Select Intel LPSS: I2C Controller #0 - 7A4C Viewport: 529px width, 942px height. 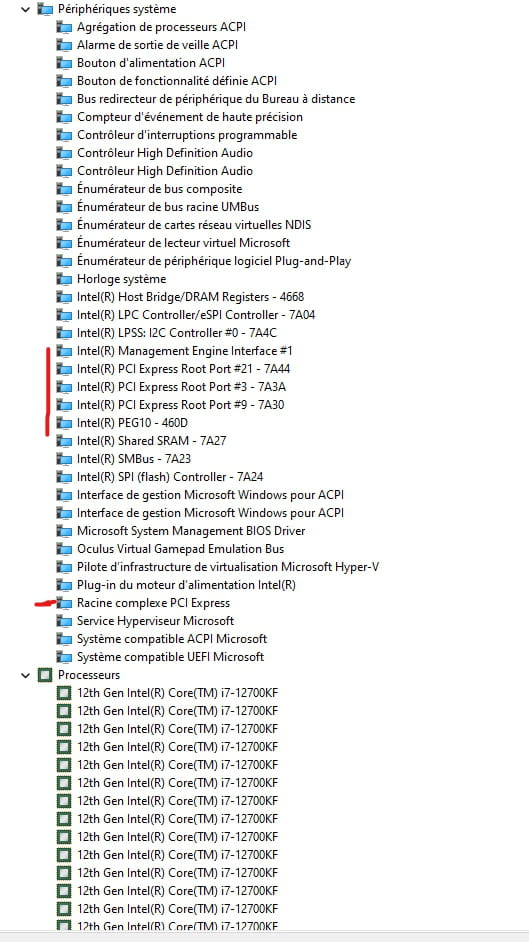pos(177,333)
